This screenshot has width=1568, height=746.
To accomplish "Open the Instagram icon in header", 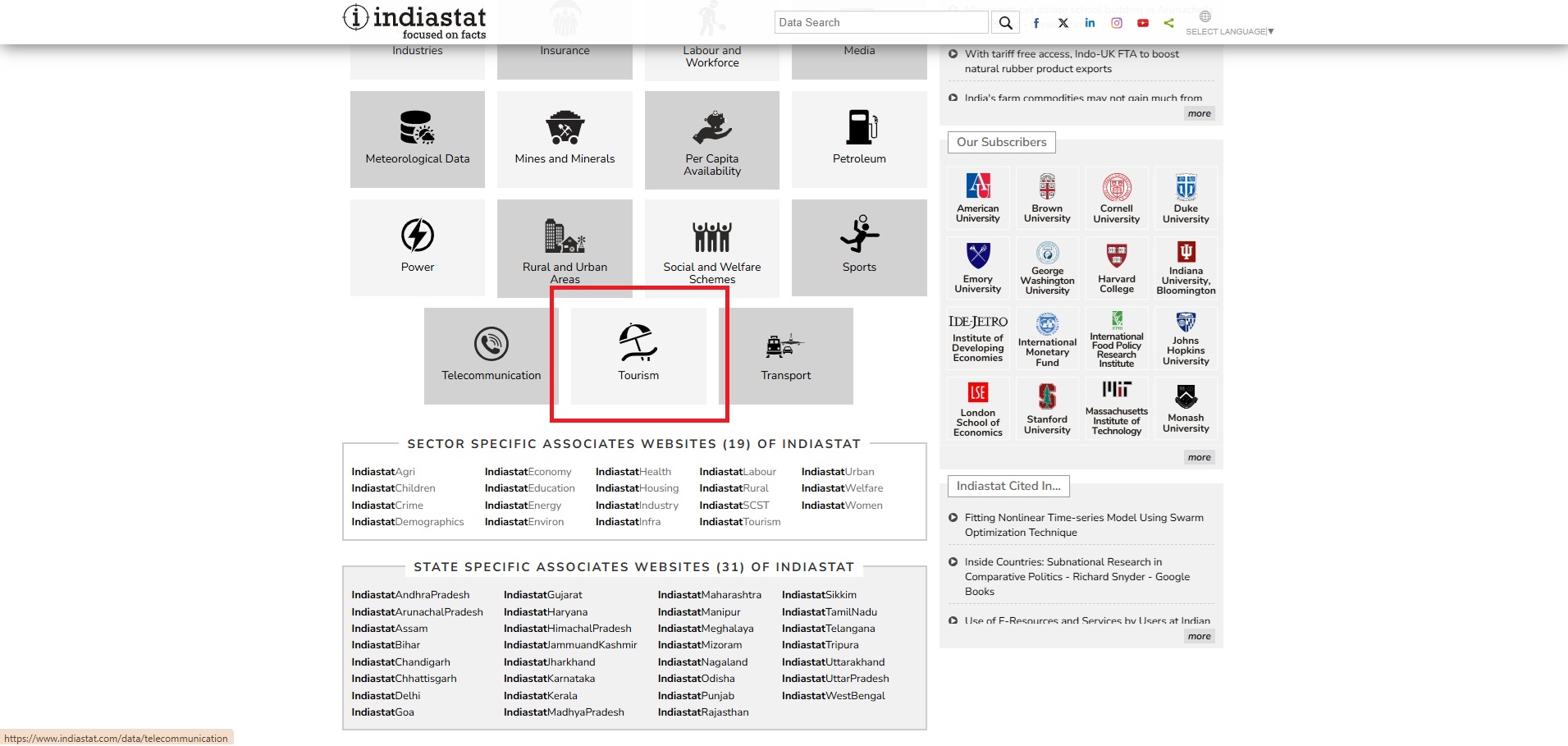I will (x=1116, y=23).
